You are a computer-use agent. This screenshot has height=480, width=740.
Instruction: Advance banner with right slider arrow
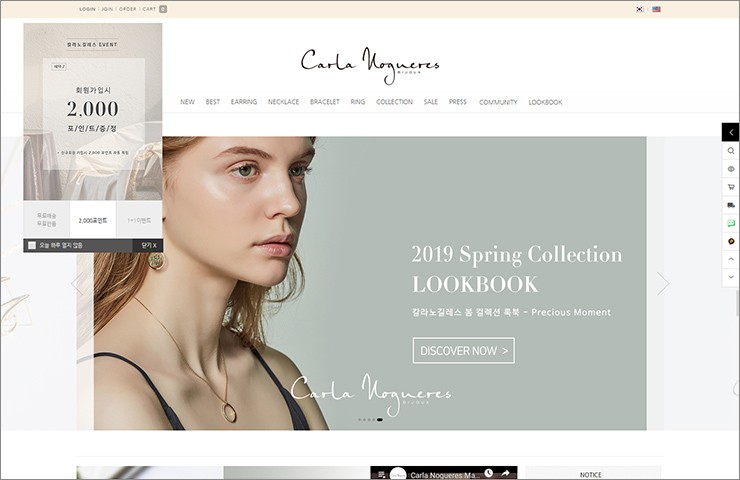click(x=663, y=284)
